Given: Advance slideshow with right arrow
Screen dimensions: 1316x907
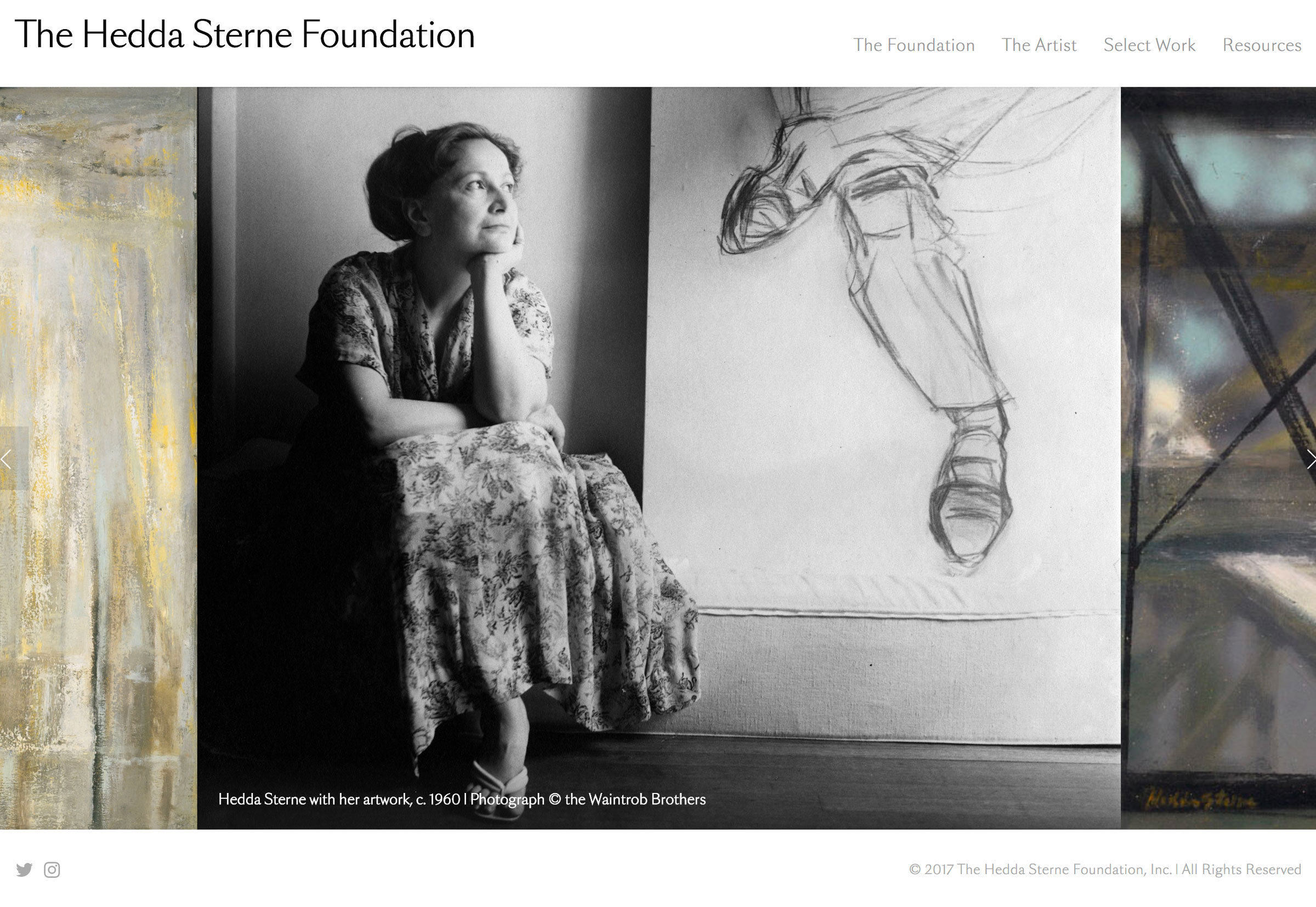Looking at the screenshot, I should [1310, 458].
